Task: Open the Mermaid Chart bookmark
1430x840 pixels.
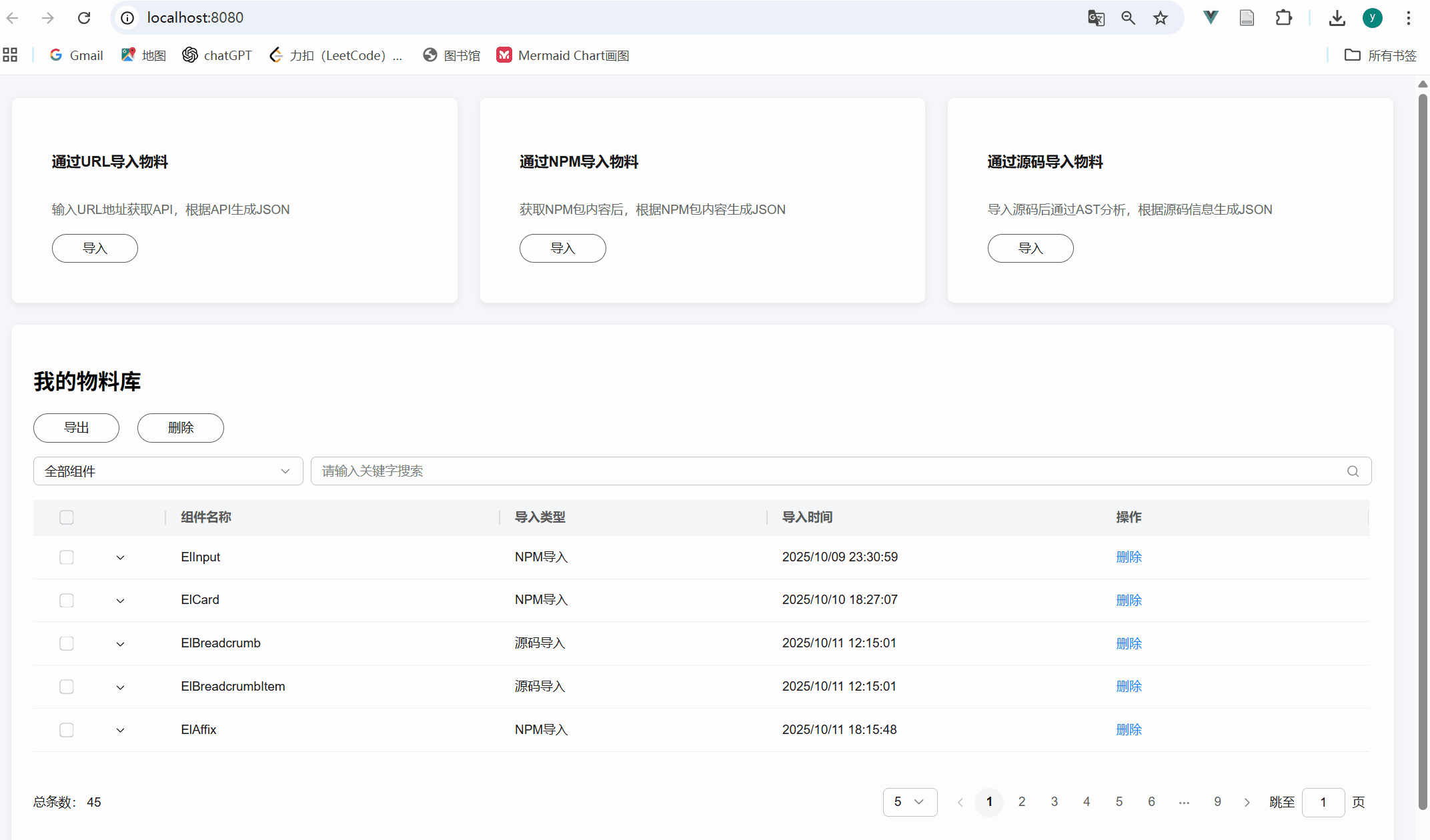Action: coord(564,55)
